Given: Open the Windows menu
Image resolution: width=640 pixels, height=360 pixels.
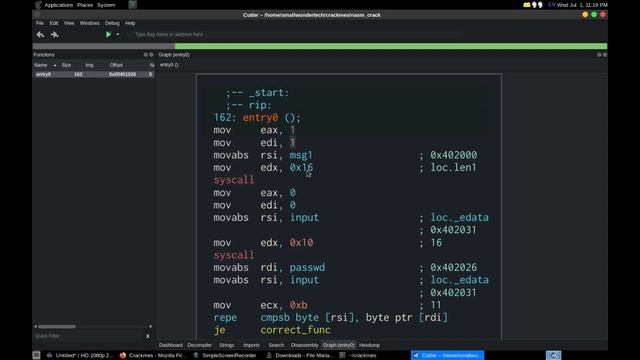Looking at the screenshot, I should pos(89,23).
